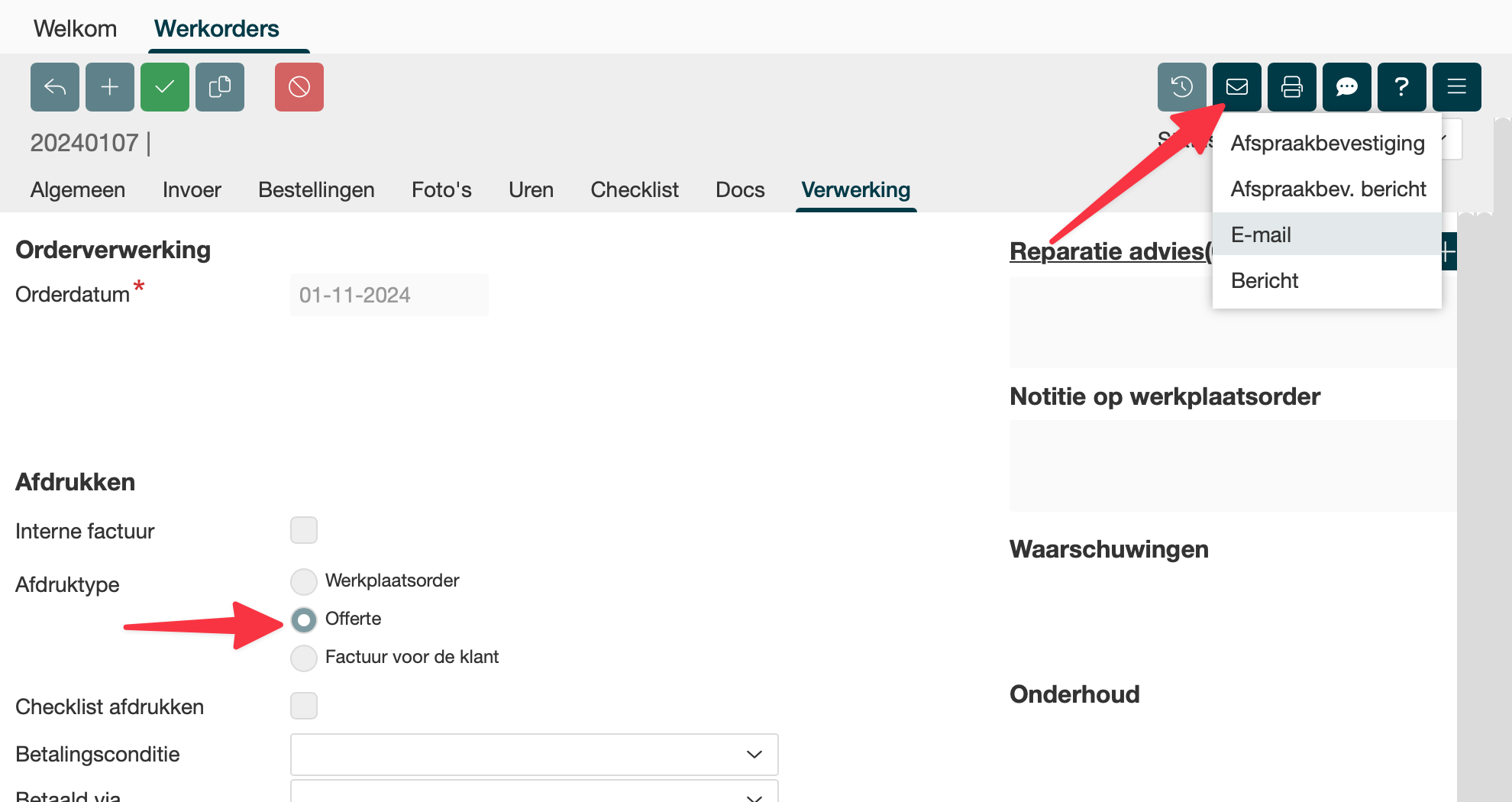Image resolution: width=1512 pixels, height=802 pixels.
Task: Save using the green checkmark icon
Action: [165, 87]
